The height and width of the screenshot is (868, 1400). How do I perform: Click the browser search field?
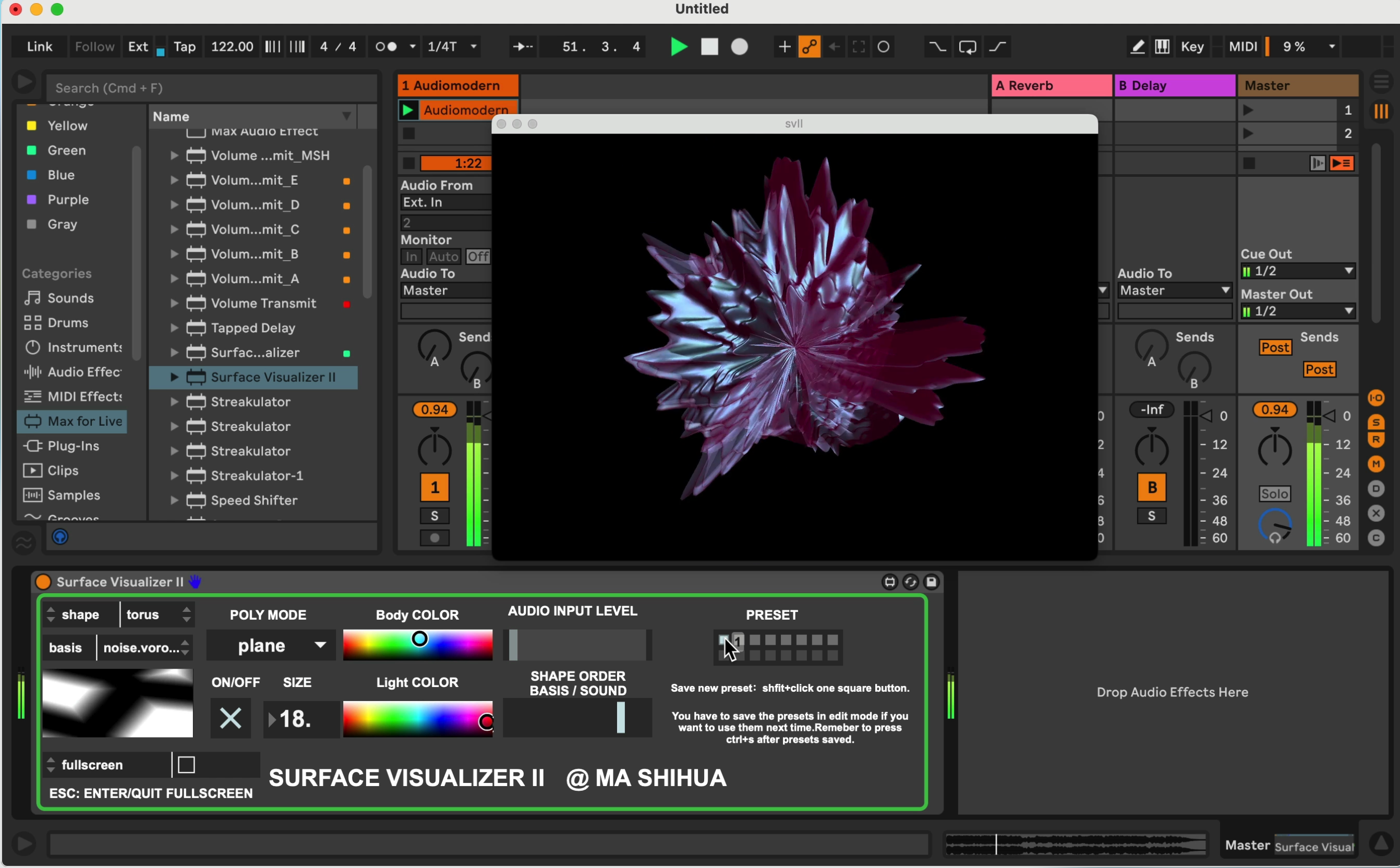pos(210,88)
